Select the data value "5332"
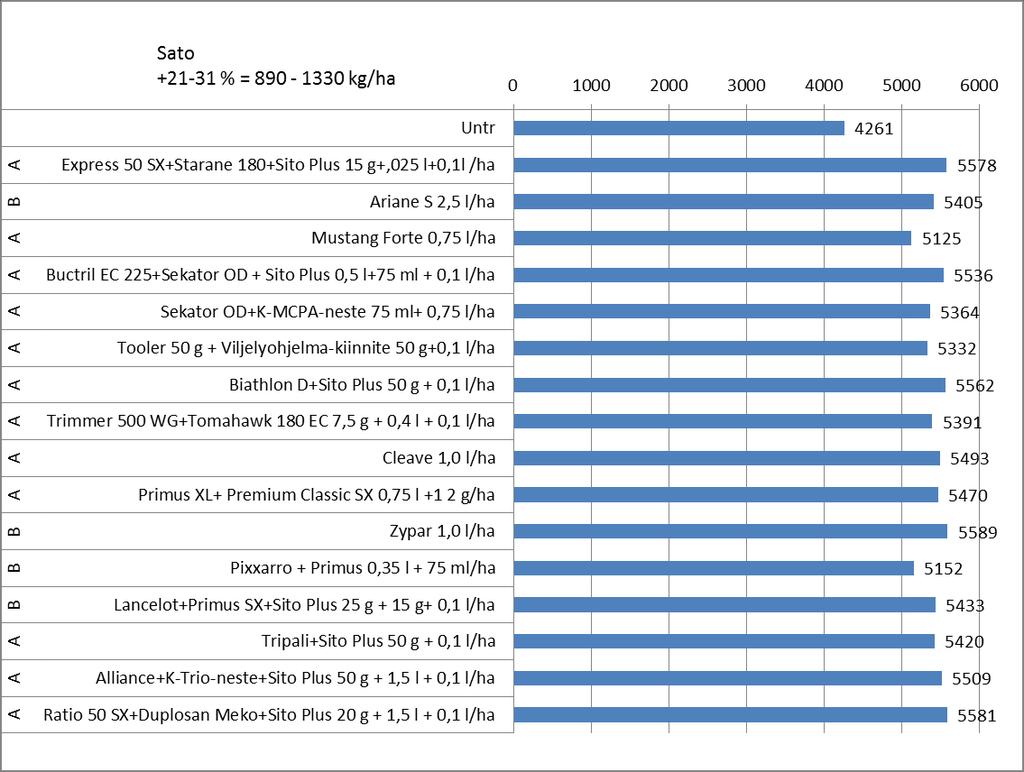The image size is (1024, 772). pos(957,349)
